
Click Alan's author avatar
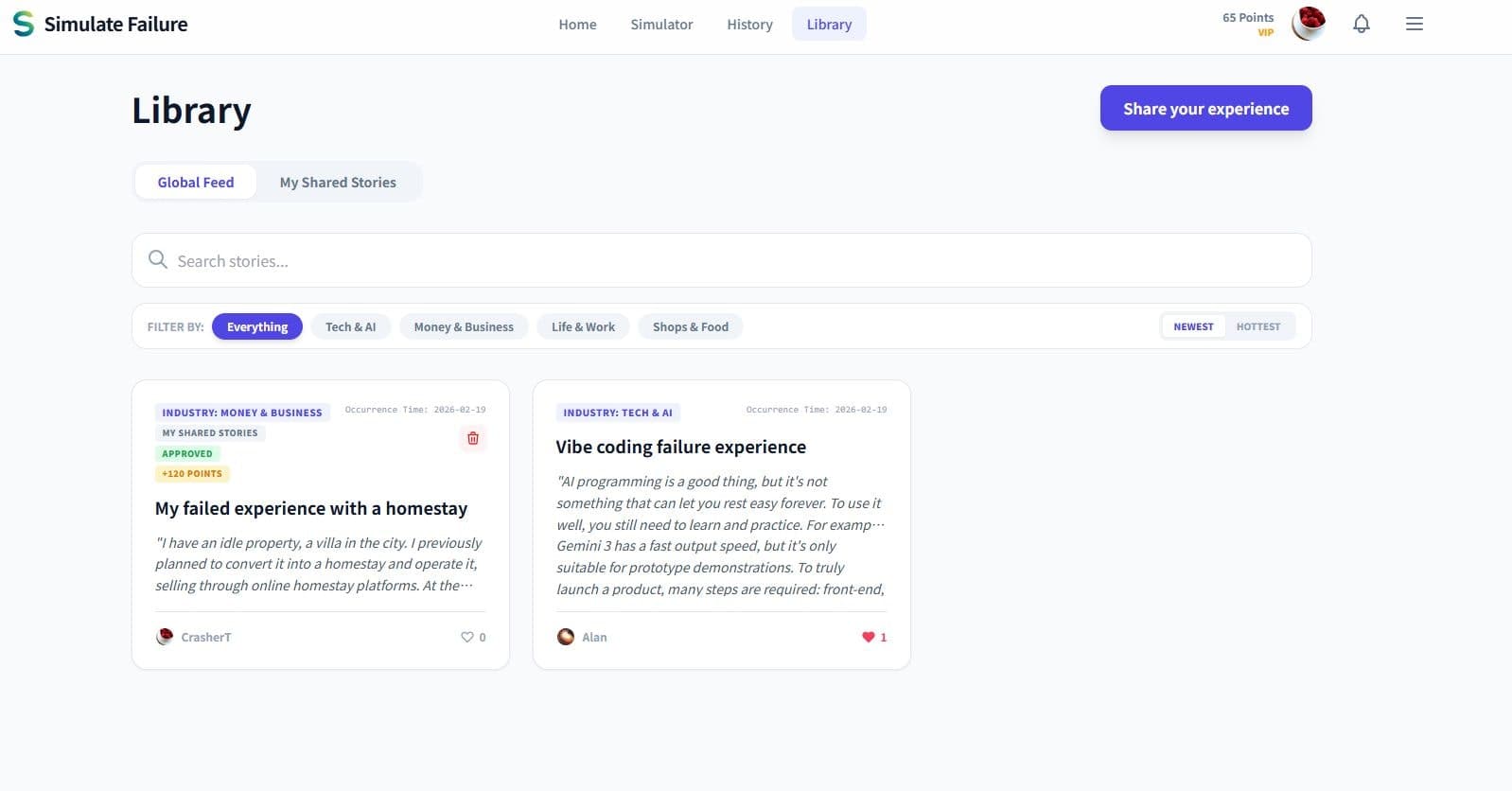tap(566, 637)
